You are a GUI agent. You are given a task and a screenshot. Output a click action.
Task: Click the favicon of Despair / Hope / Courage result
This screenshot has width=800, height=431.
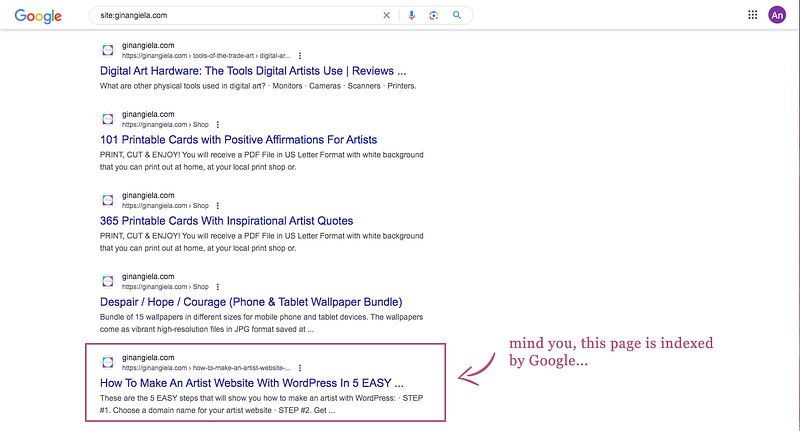pos(108,281)
